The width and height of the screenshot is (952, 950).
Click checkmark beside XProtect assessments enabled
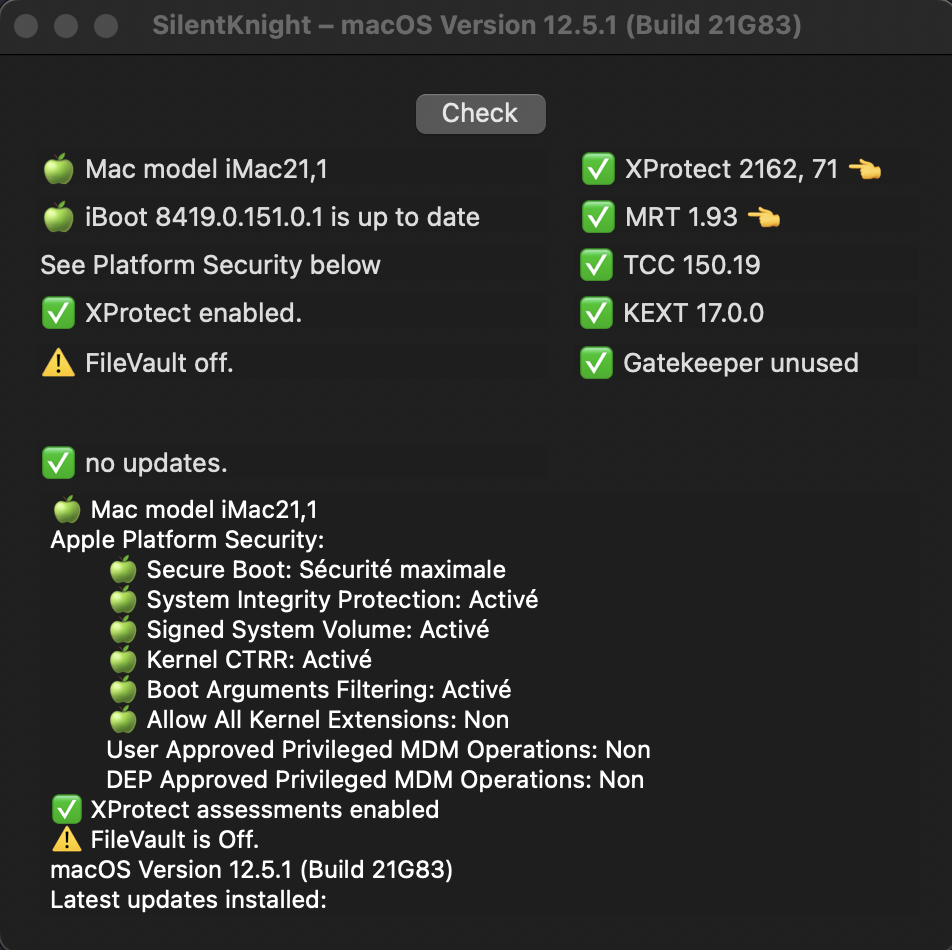[x=67, y=810]
